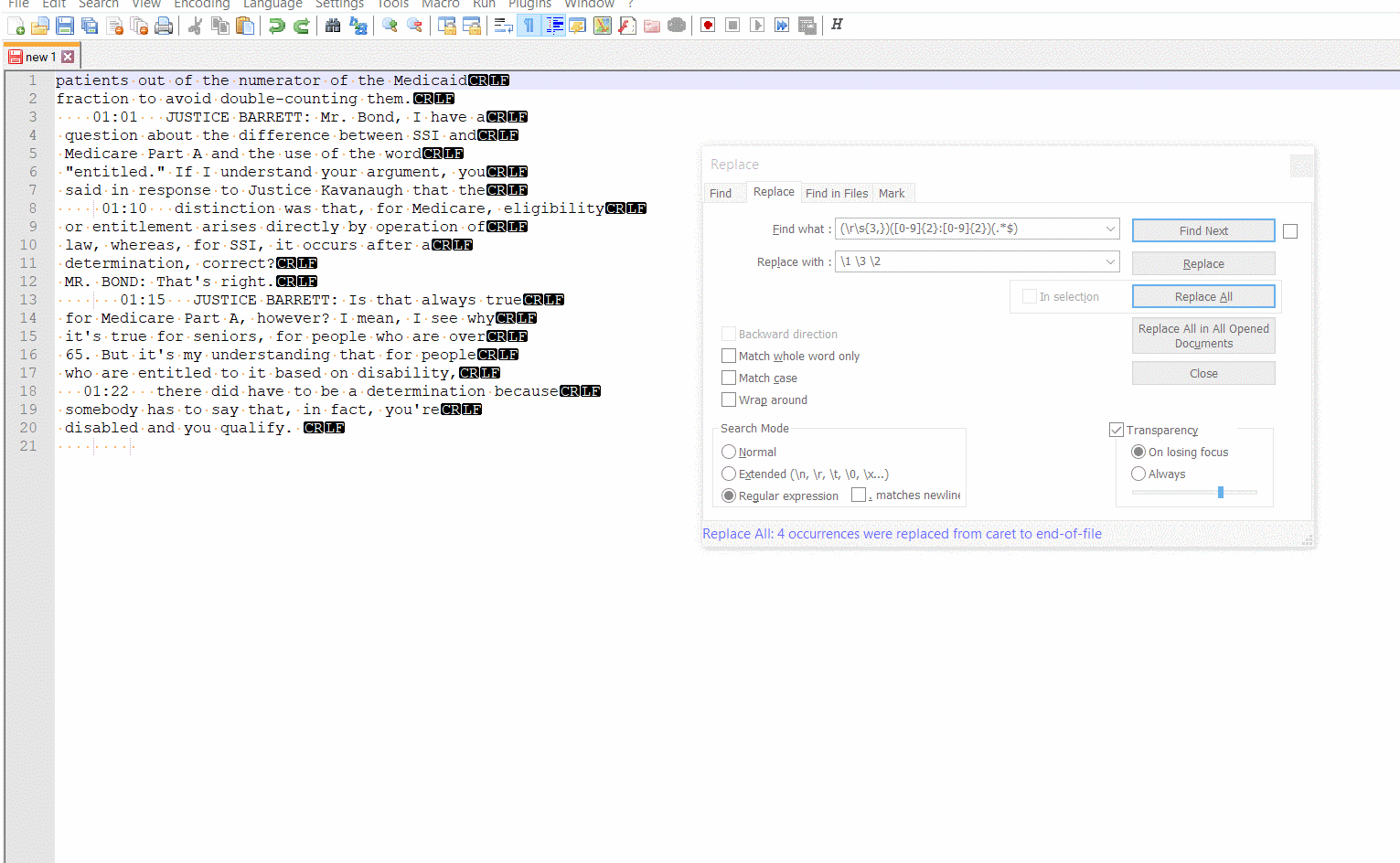Close the new 1 document tab

69,56
